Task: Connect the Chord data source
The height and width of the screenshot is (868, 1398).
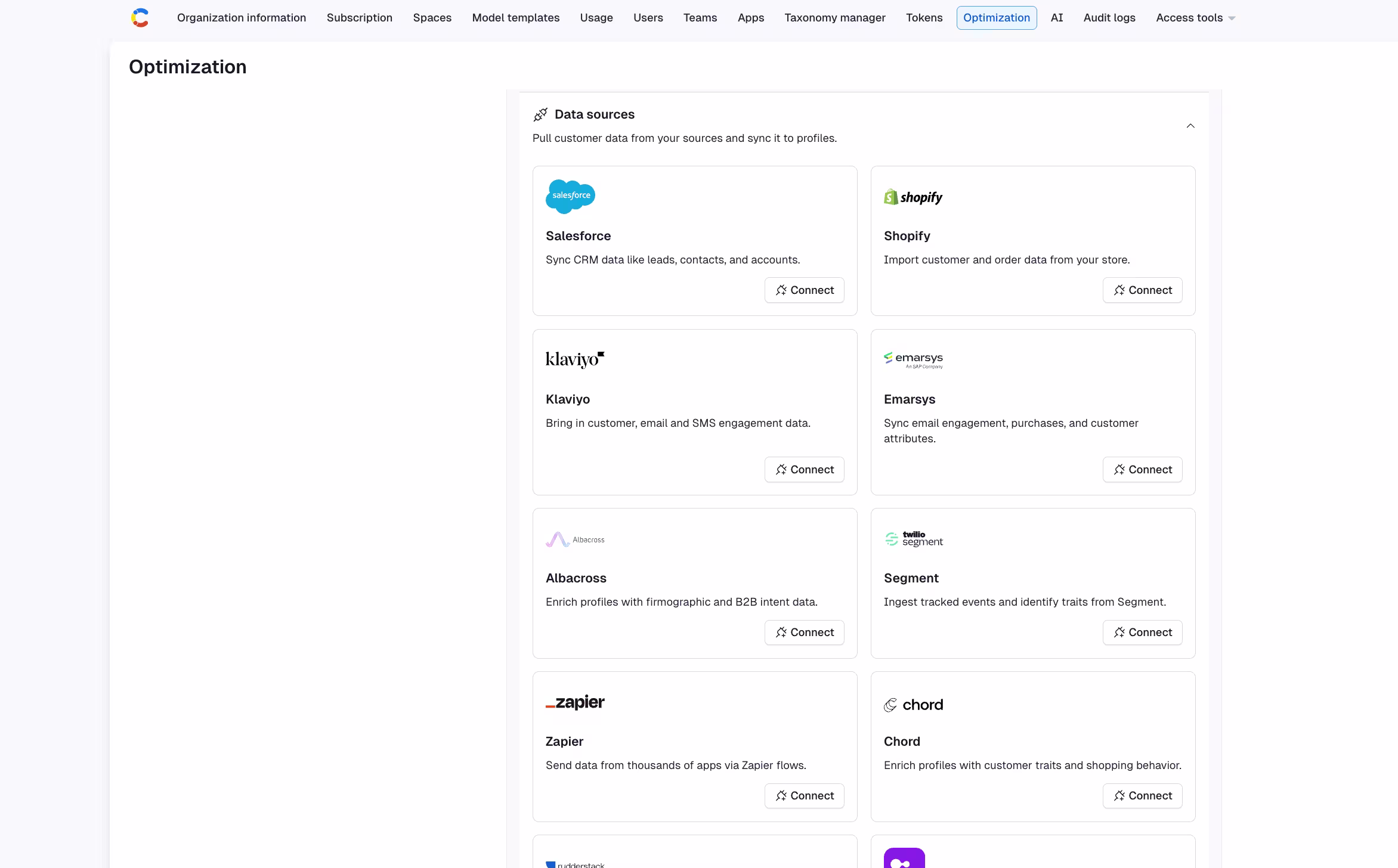Action: pos(1142,796)
